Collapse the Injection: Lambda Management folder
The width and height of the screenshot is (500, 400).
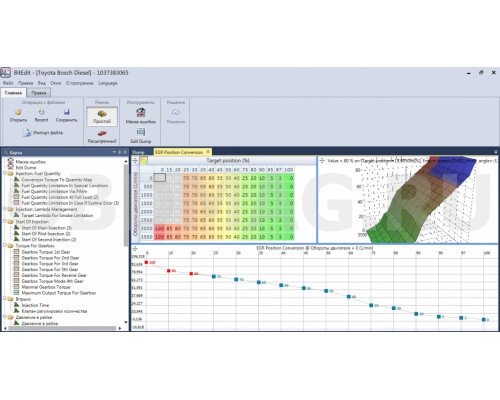pos(5,209)
